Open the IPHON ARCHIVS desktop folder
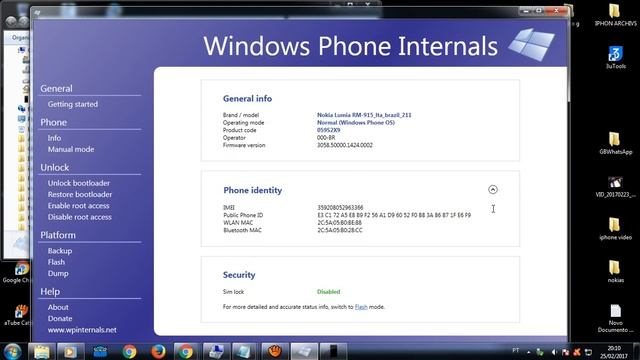 pos(615,15)
